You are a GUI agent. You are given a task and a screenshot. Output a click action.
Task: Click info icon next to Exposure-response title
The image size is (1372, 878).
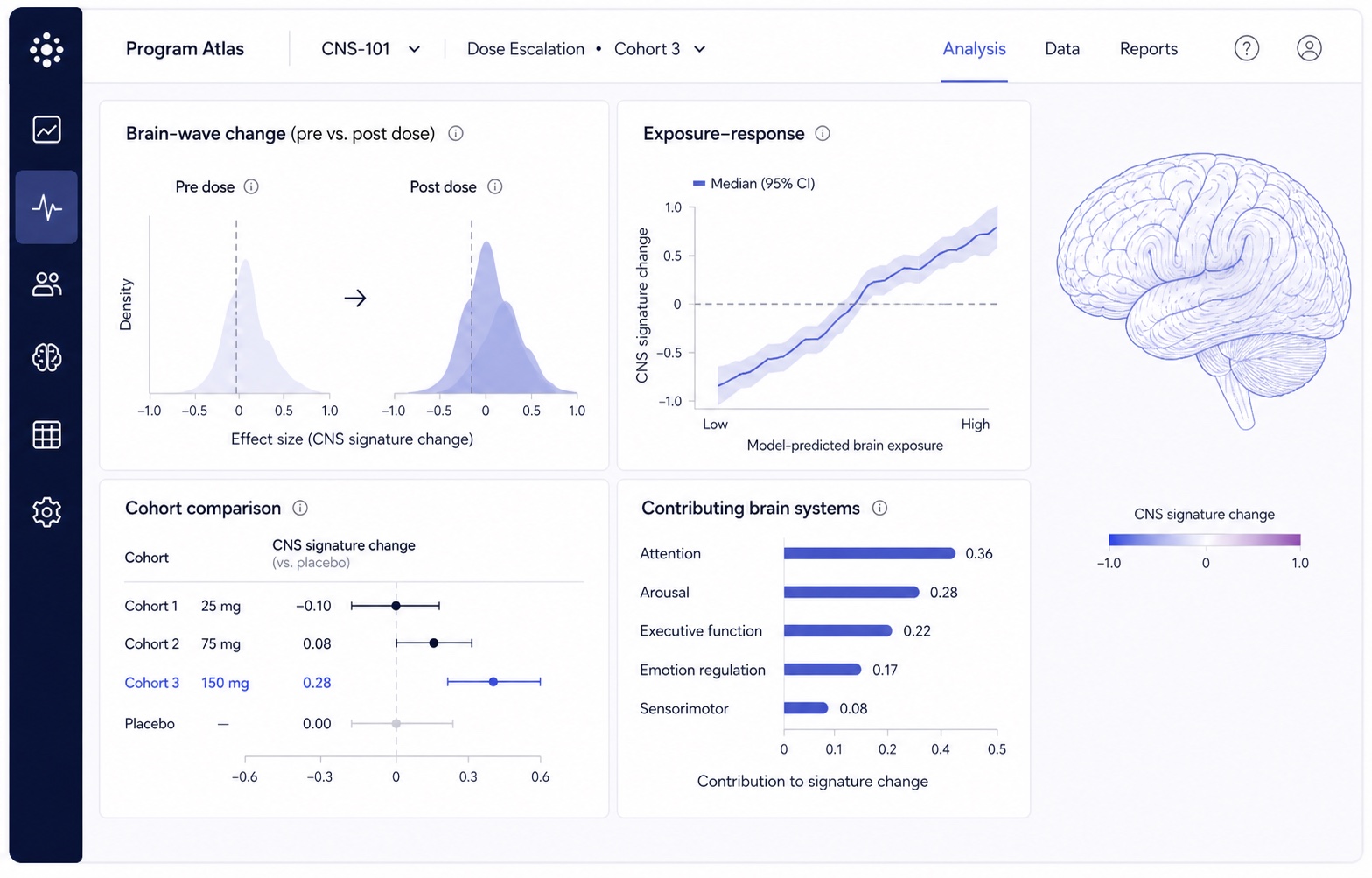(x=822, y=133)
